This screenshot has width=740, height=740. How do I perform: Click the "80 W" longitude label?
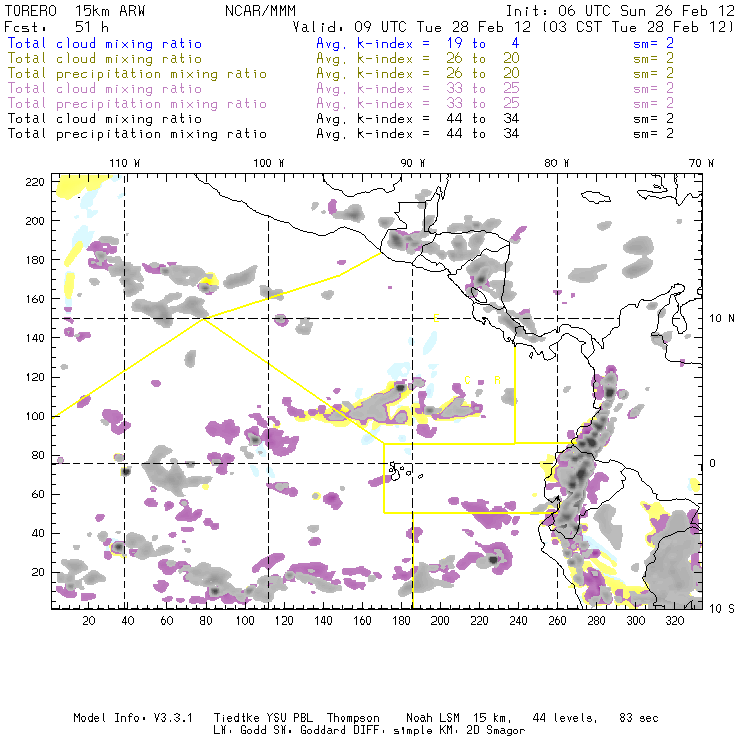tap(557, 163)
